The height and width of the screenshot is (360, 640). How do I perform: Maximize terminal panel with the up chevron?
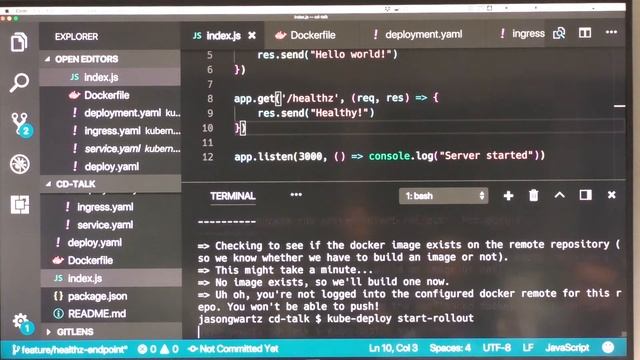point(559,195)
